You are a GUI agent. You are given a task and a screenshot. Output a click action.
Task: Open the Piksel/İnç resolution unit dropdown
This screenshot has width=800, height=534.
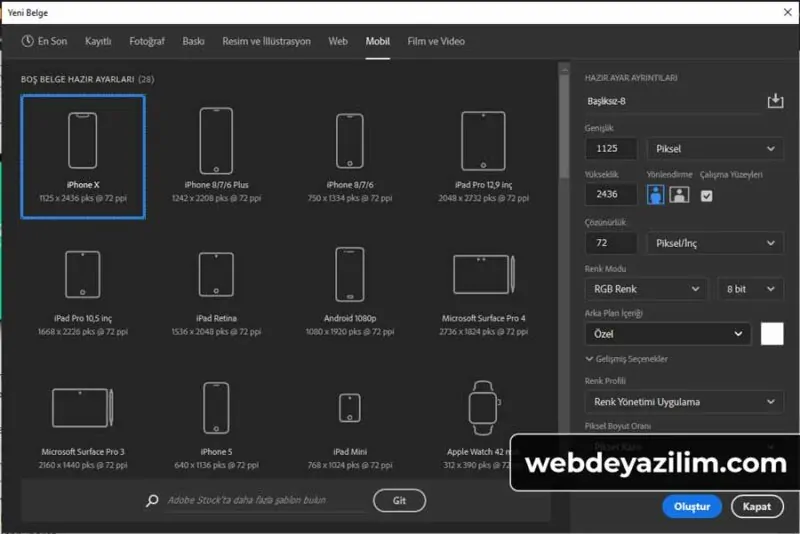click(x=715, y=243)
